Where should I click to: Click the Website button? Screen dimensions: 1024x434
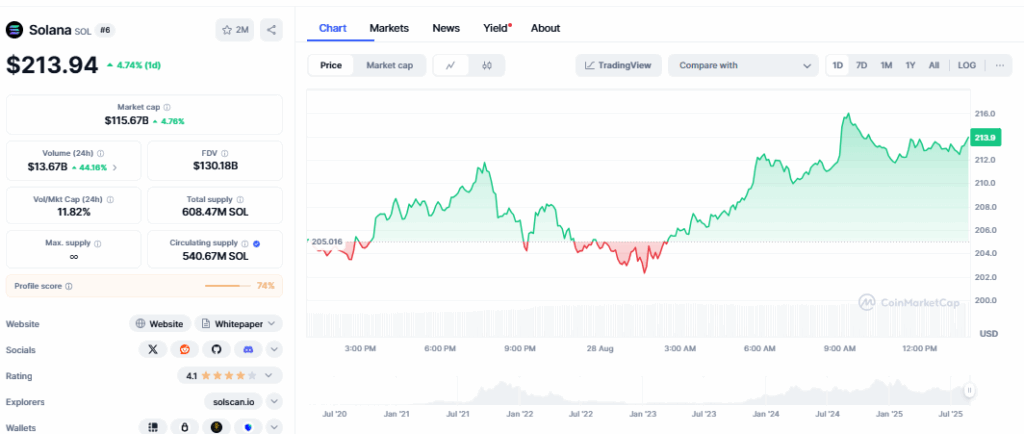tap(160, 324)
